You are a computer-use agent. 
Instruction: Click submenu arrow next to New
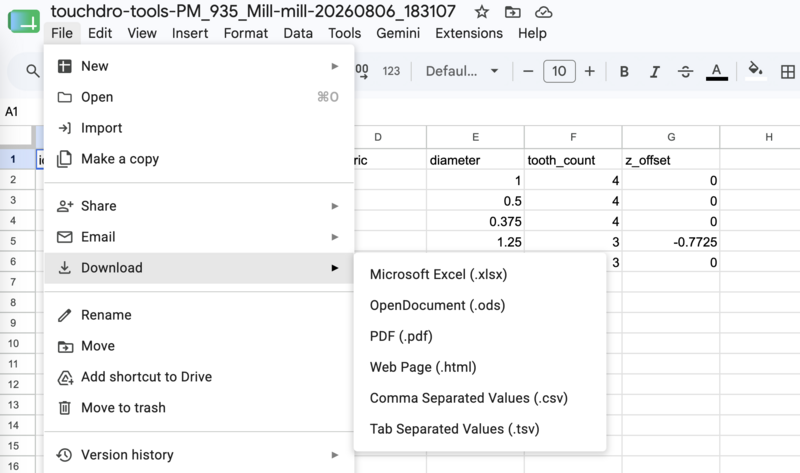pos(335,66)
